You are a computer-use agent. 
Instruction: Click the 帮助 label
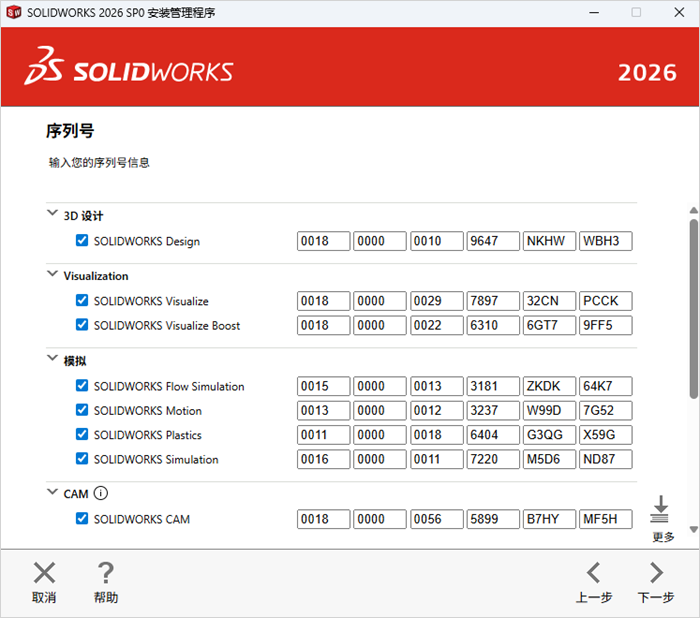click(x=106, y=597)
